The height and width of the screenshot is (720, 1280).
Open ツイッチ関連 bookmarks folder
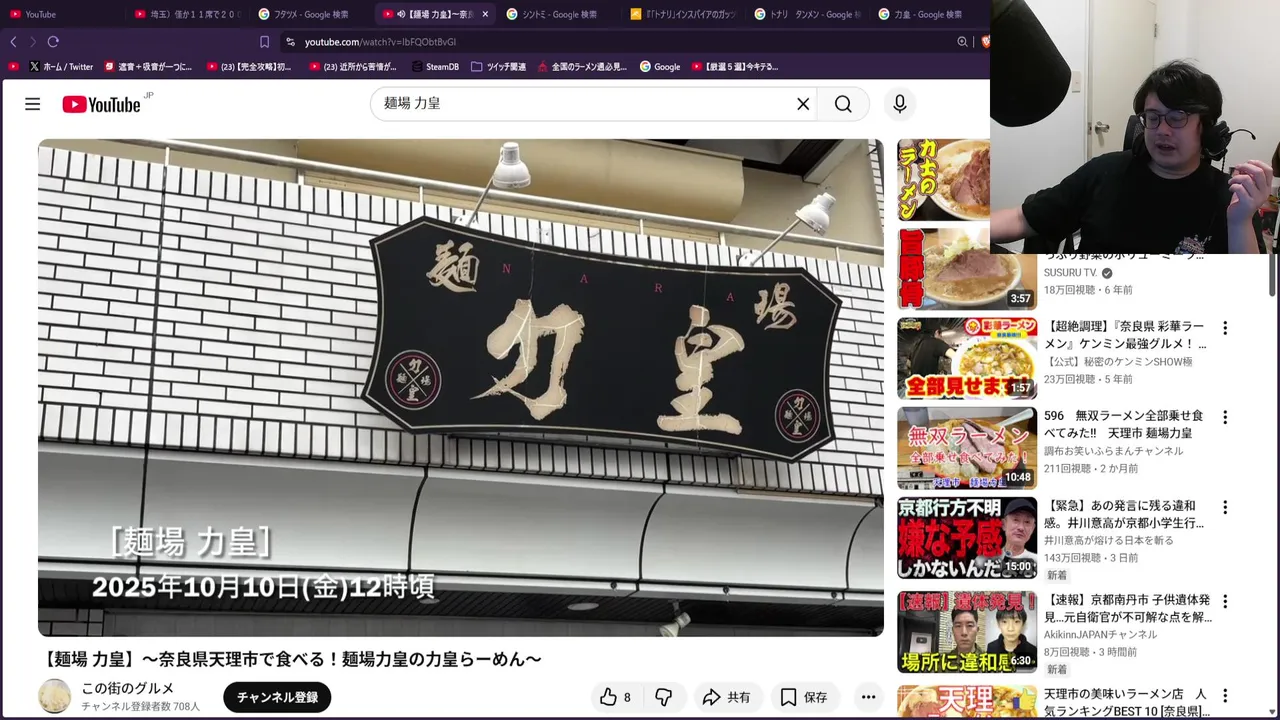pos(498,67)
